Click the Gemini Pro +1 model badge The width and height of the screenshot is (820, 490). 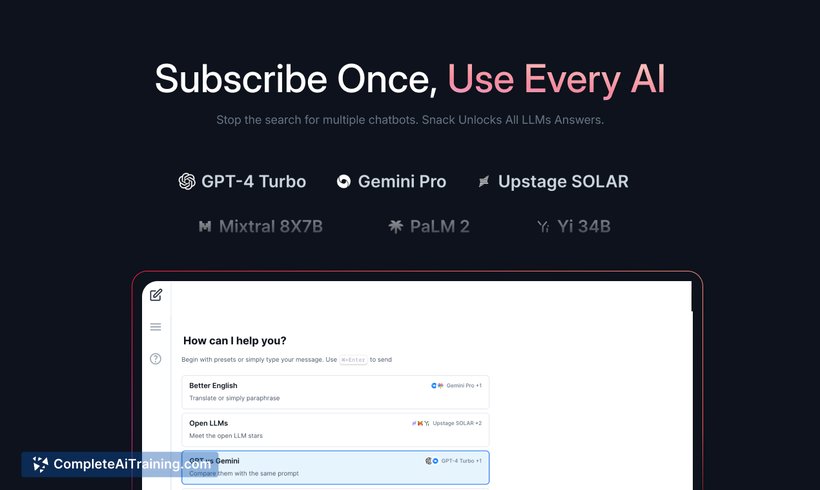[x=456, y=385]
